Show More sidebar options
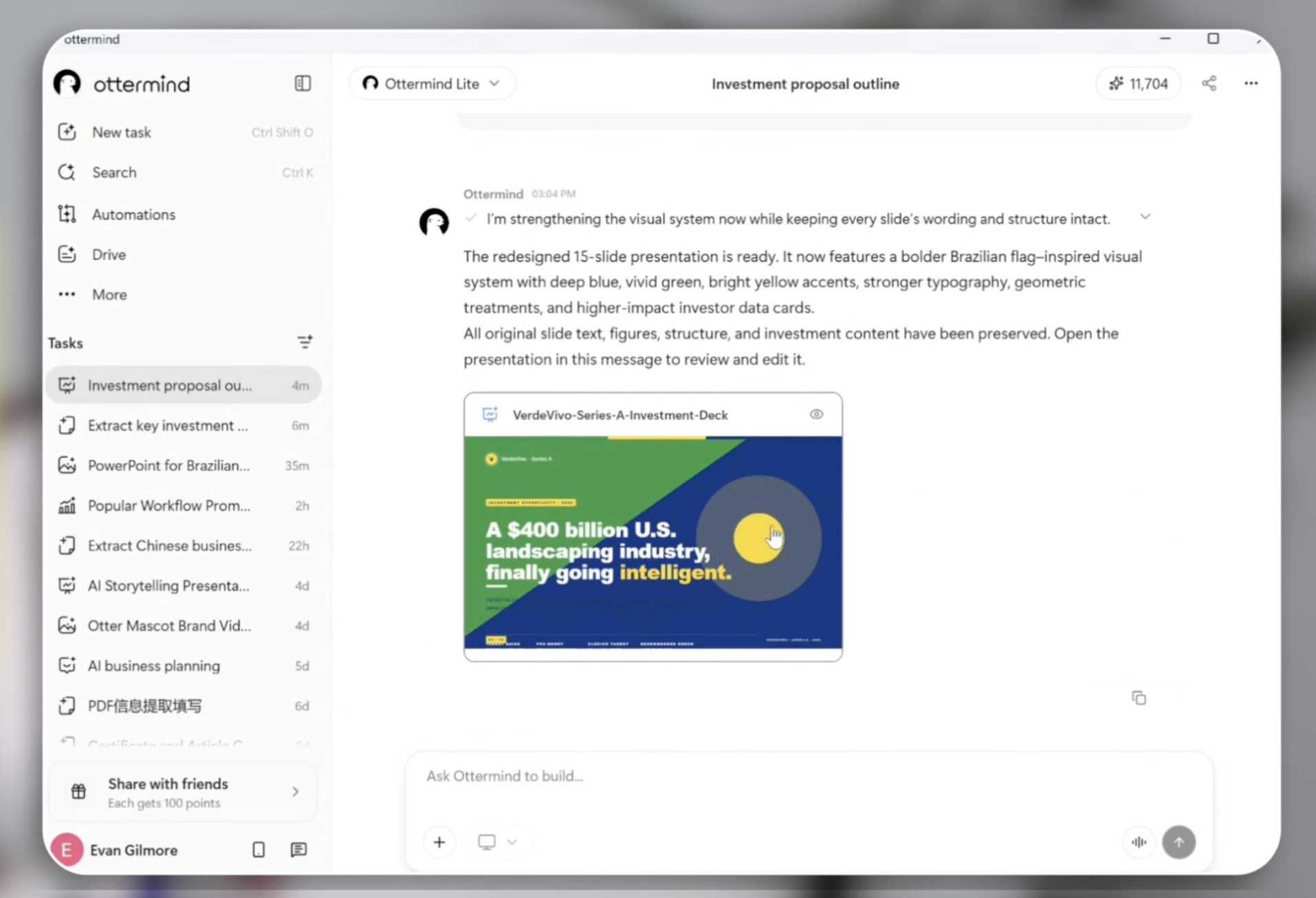The width and height of the screenshot is (1316, 898). 184,294
